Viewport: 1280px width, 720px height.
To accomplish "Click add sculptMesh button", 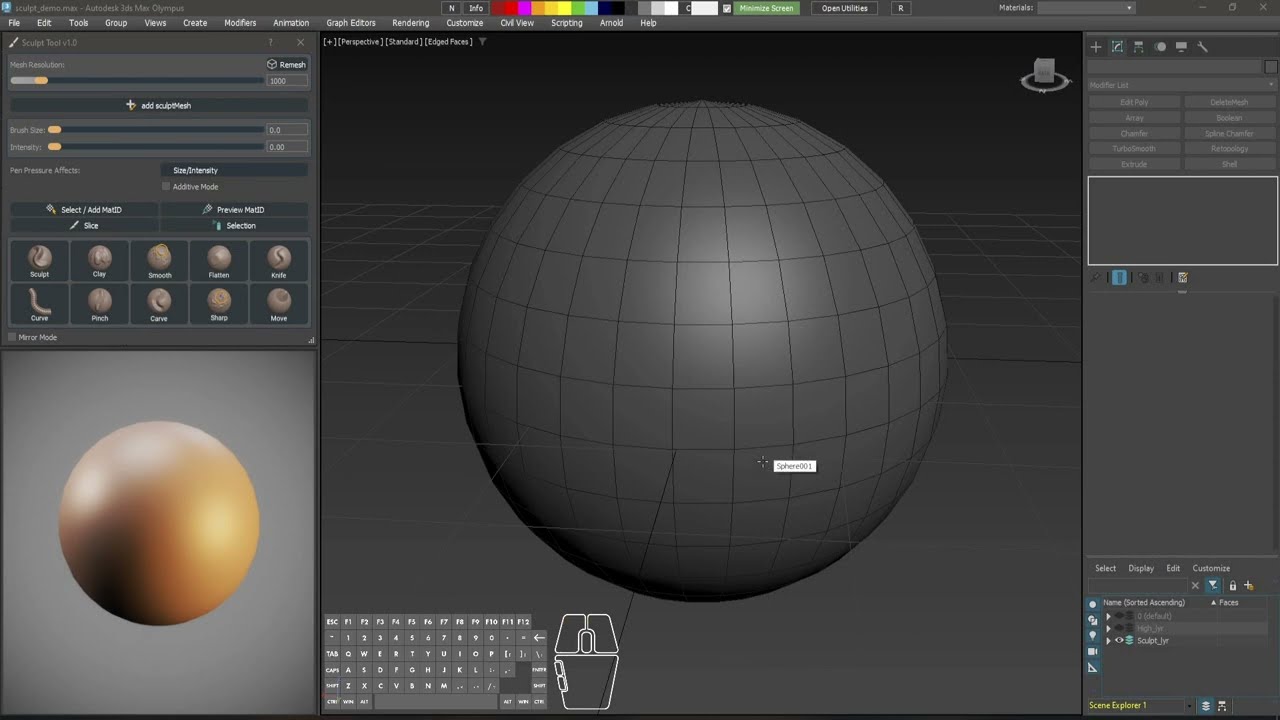I will click(159, 105).
